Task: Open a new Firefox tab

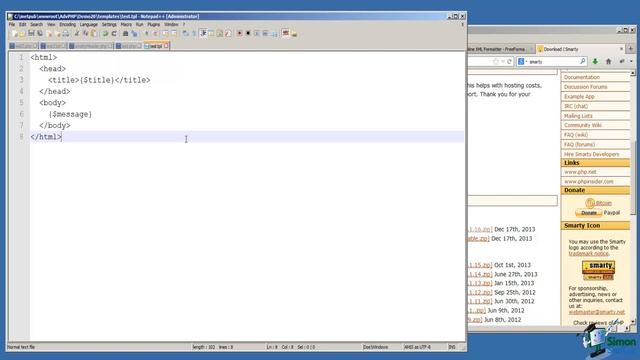Action: [631, 49]
